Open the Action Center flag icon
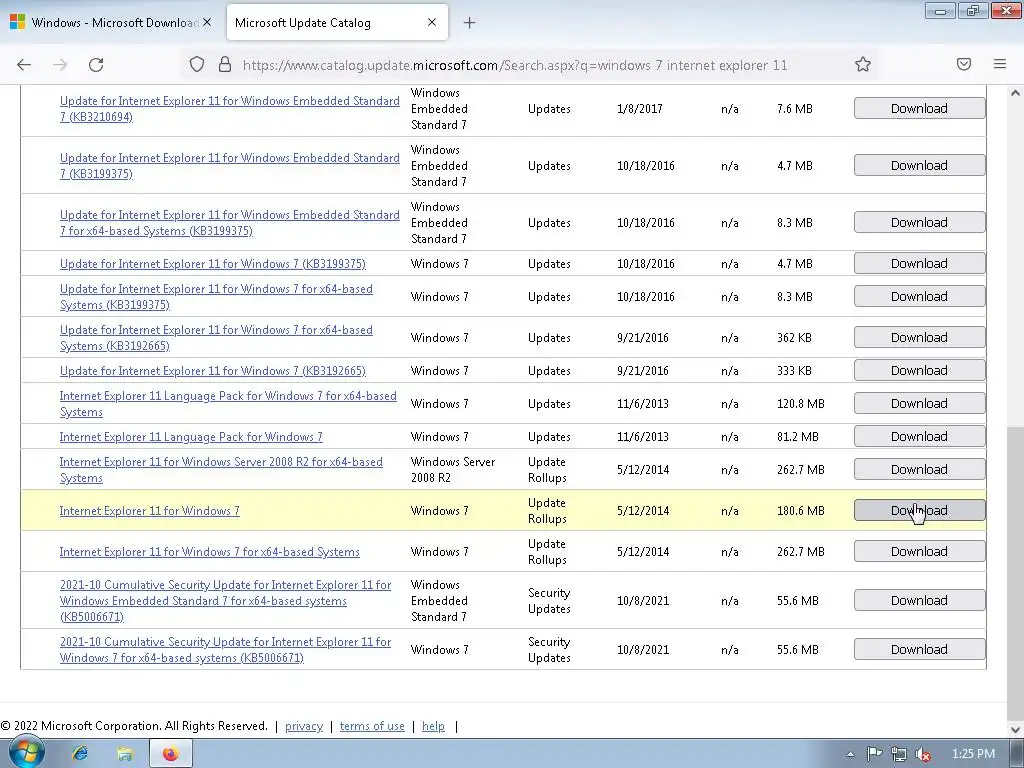 click(874, 754)
